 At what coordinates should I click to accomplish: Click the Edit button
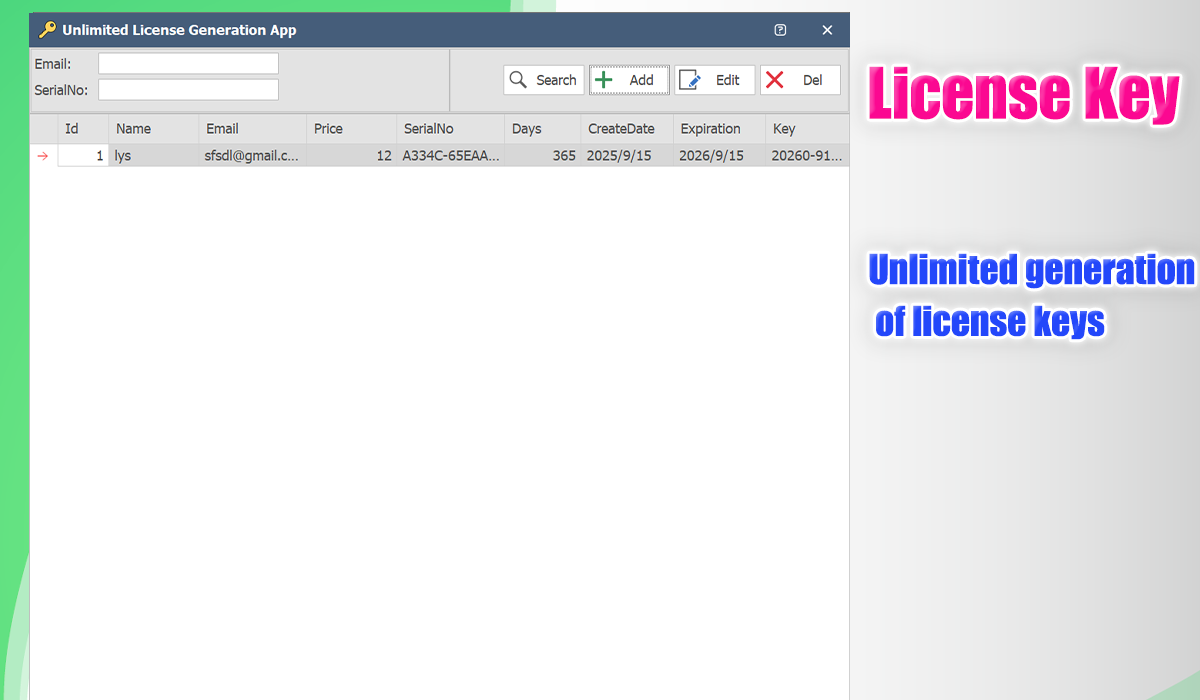(715, 80)
